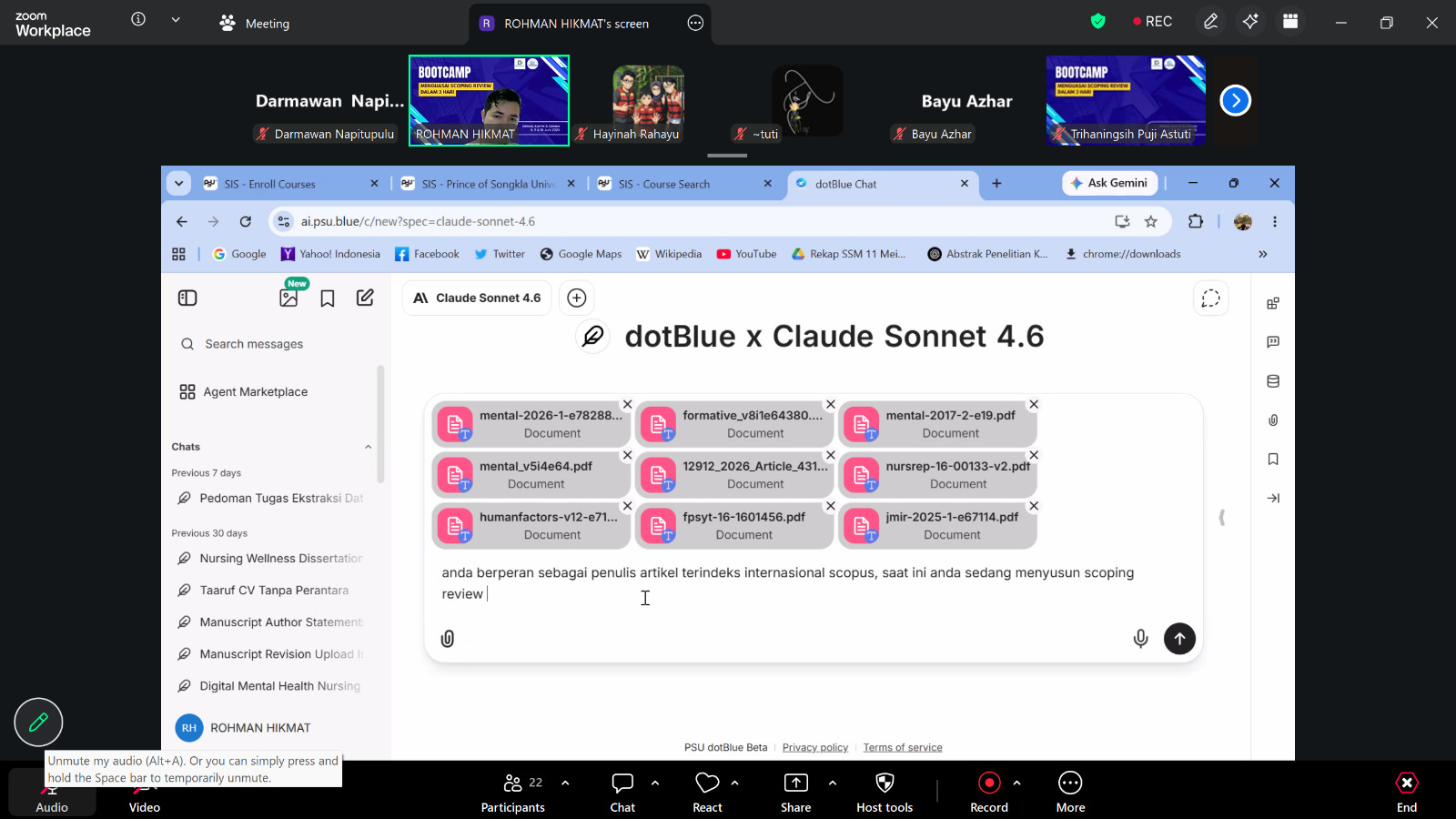Reload the page in the browser toolbar
The width and height of the screenshot is (1456, 819).
(246, 221)
